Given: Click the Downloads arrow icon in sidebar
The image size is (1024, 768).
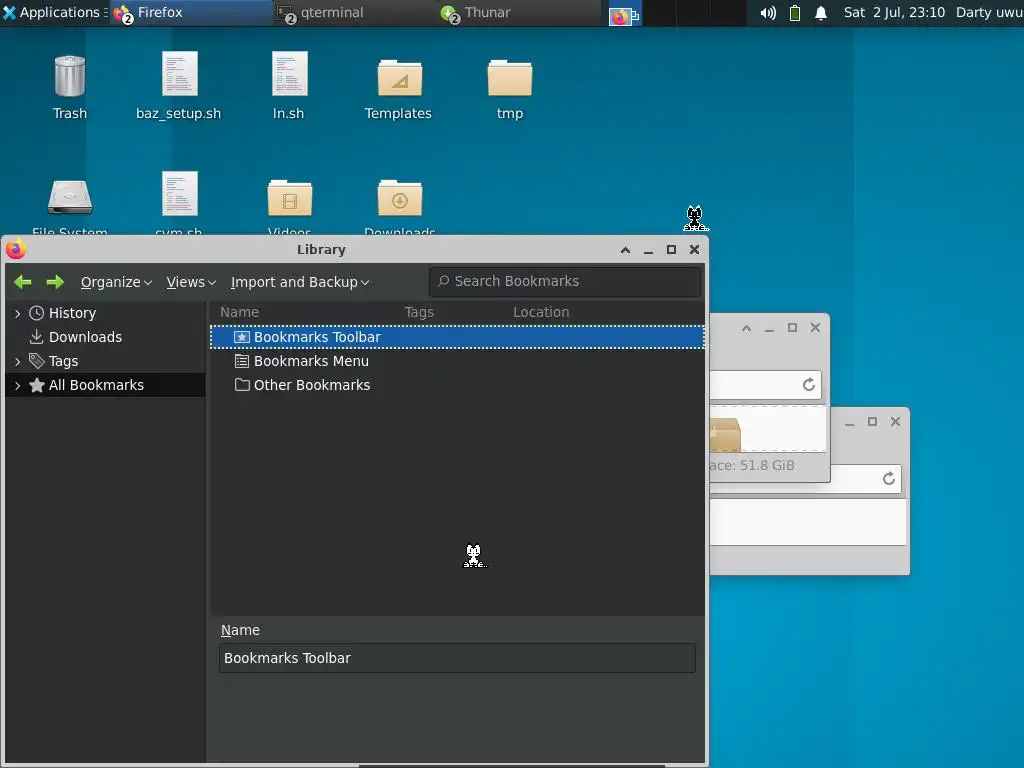Looking at the screenshot, I should (37, 337).
